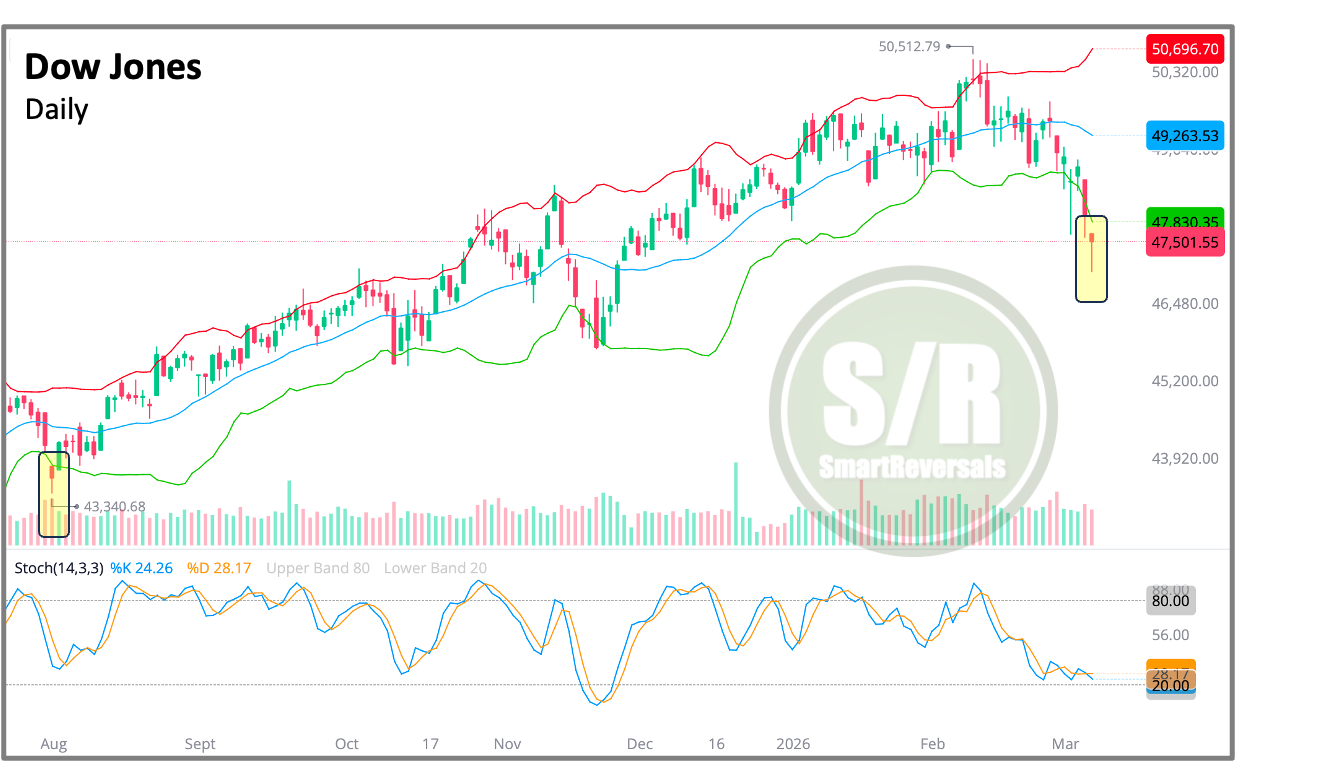The width and height of the screenshot is (1330, 762).
Task: Click the 17 date label after Oct
Action: [430, 744]
